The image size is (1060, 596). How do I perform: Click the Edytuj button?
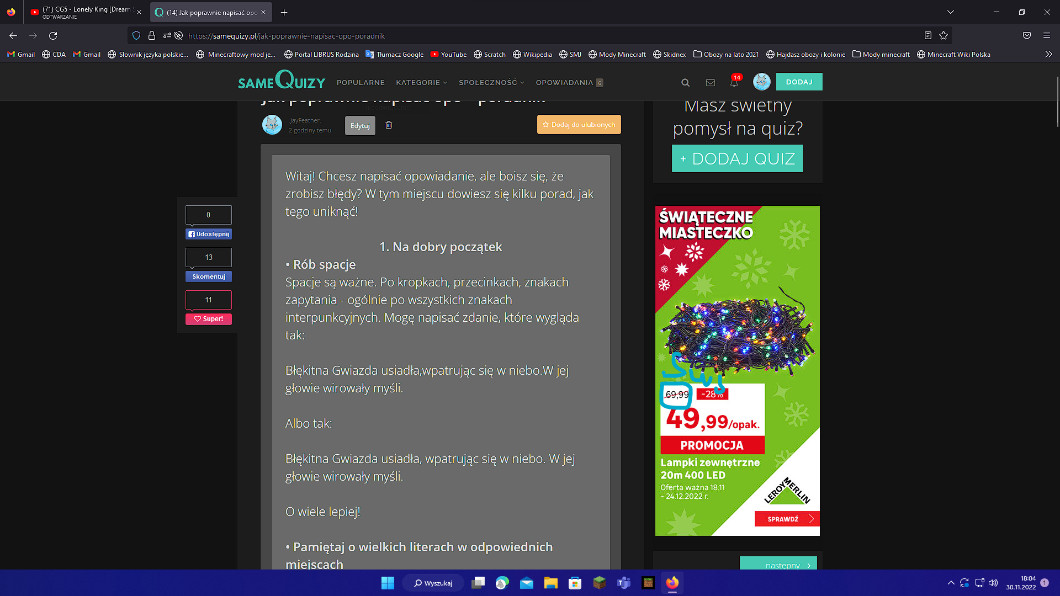coord(360,126)
